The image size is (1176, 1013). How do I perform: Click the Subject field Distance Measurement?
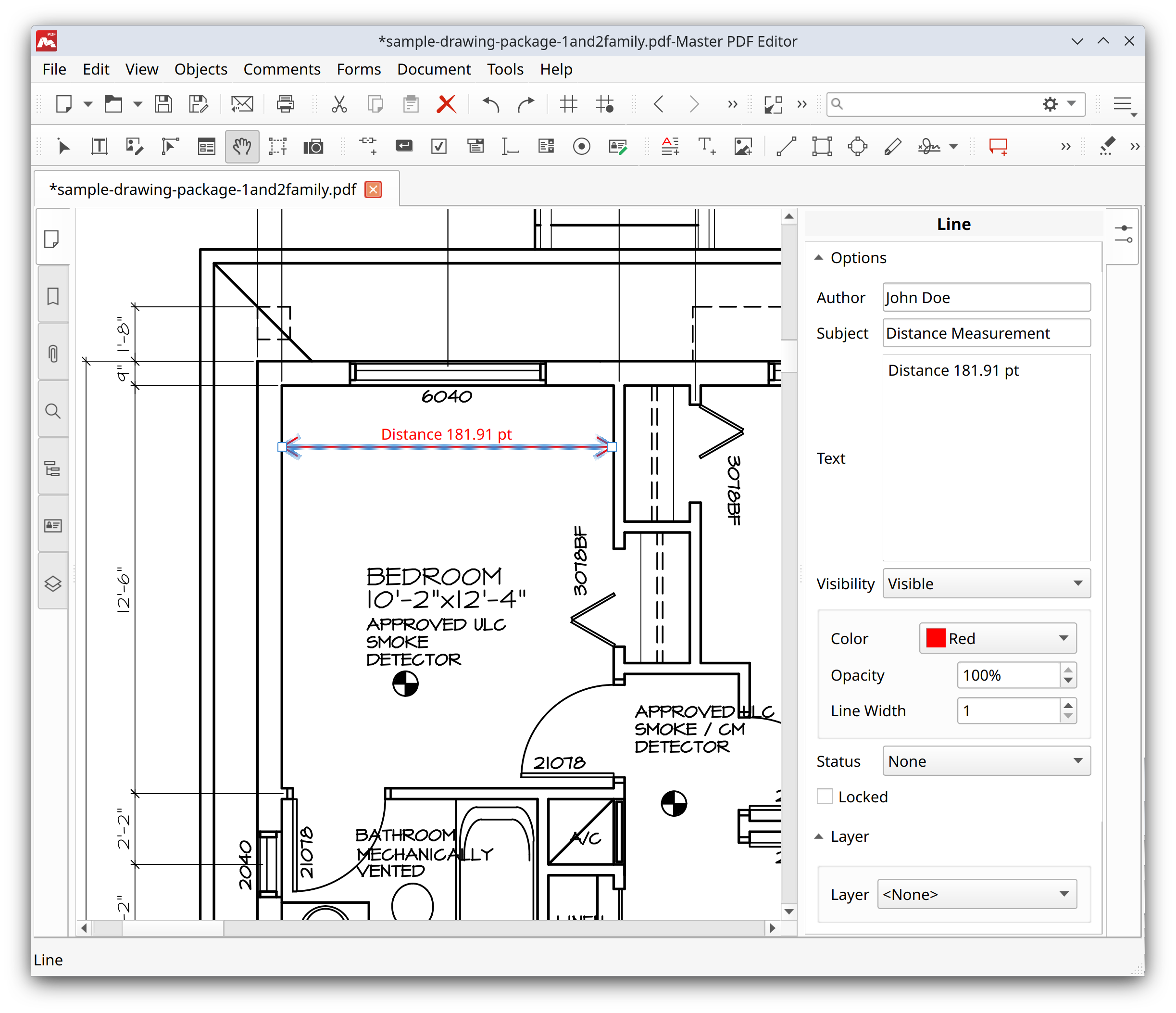pos(987,333)
